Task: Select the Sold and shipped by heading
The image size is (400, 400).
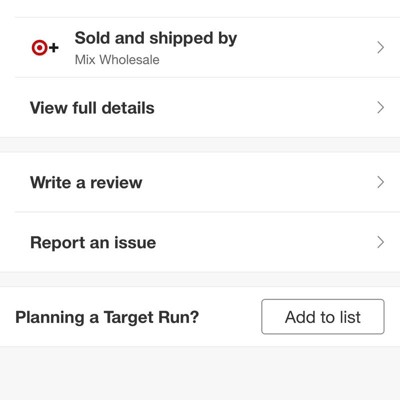Action: coord(156,38)
